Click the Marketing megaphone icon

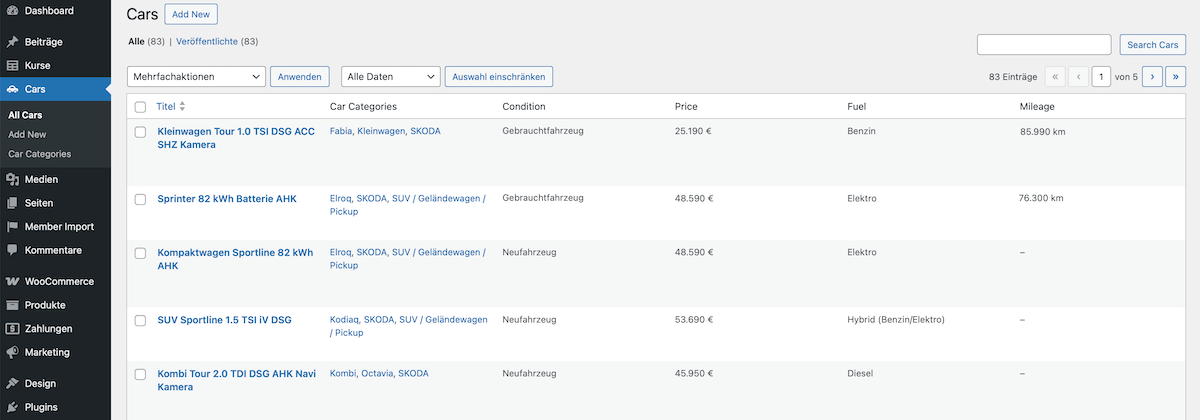pyautogui.click(x=12, y=352)
